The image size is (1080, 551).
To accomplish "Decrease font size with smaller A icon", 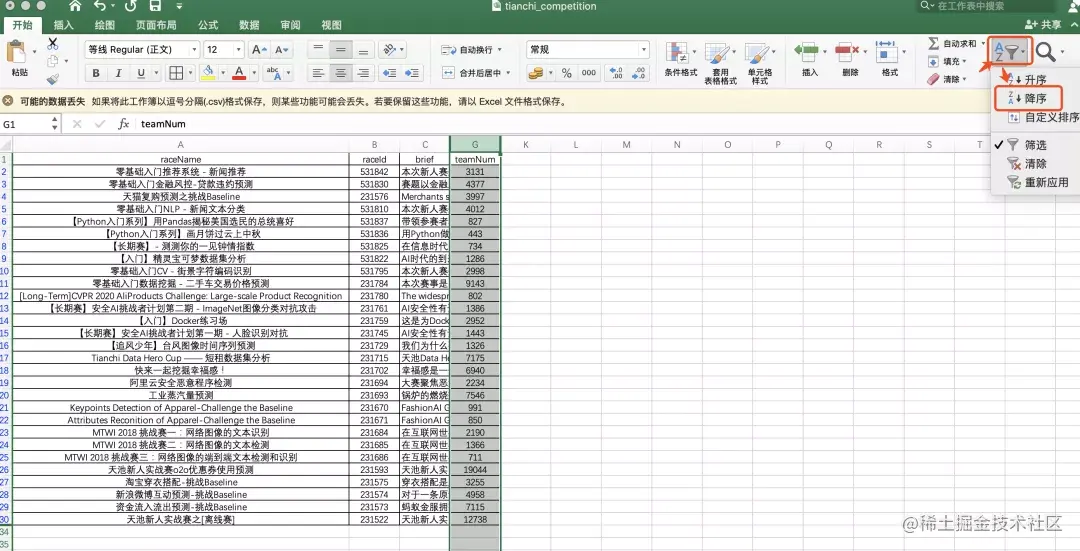I will coord(280,50).
